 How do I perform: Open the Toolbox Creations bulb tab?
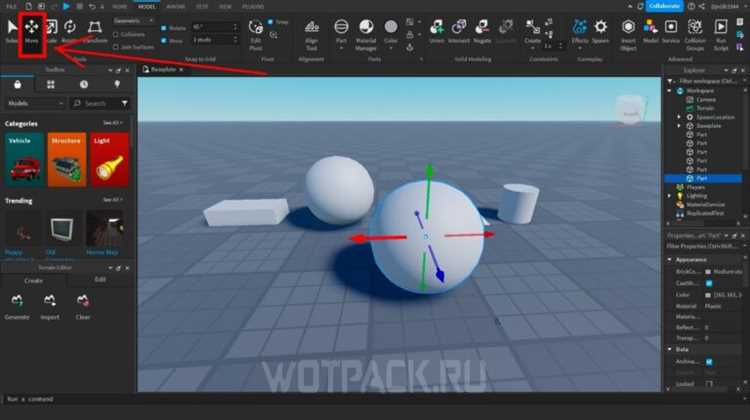117,85
